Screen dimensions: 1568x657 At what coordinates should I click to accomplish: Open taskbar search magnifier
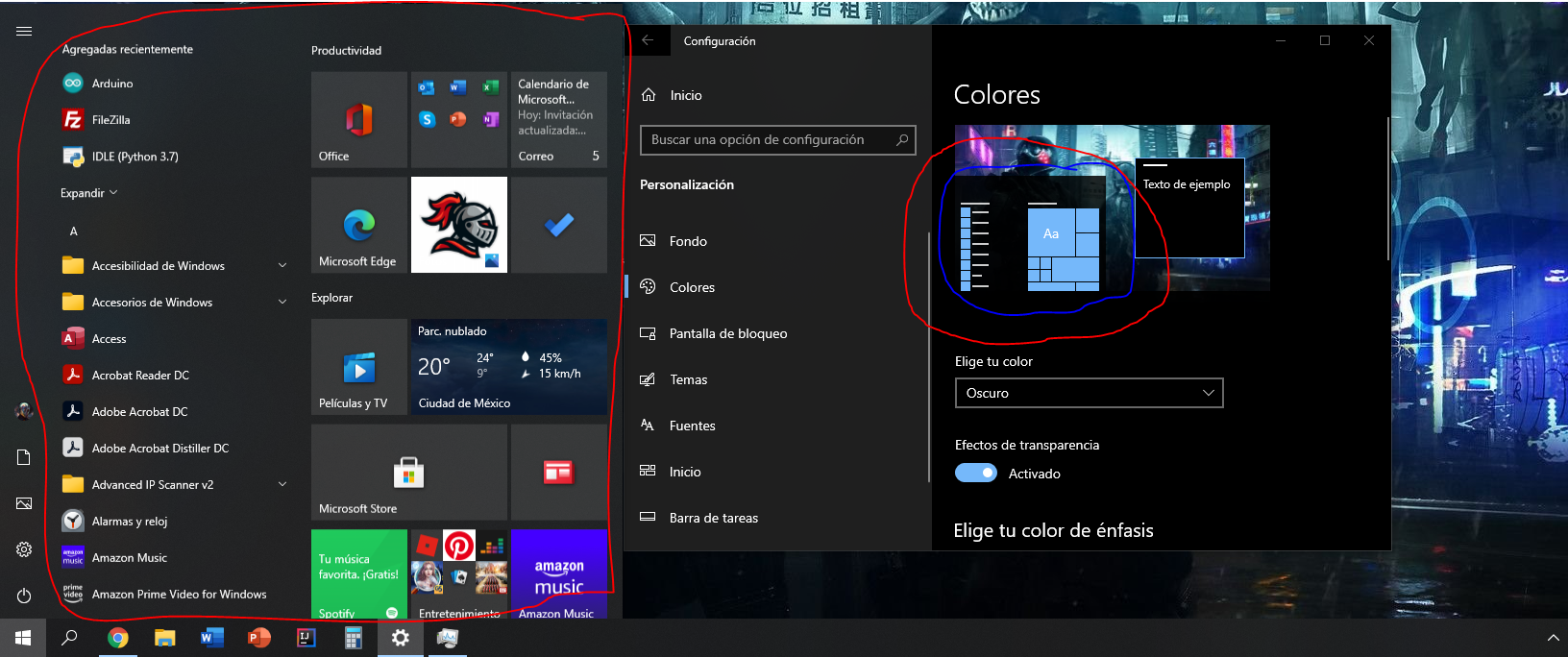click(x=69, y=638)
